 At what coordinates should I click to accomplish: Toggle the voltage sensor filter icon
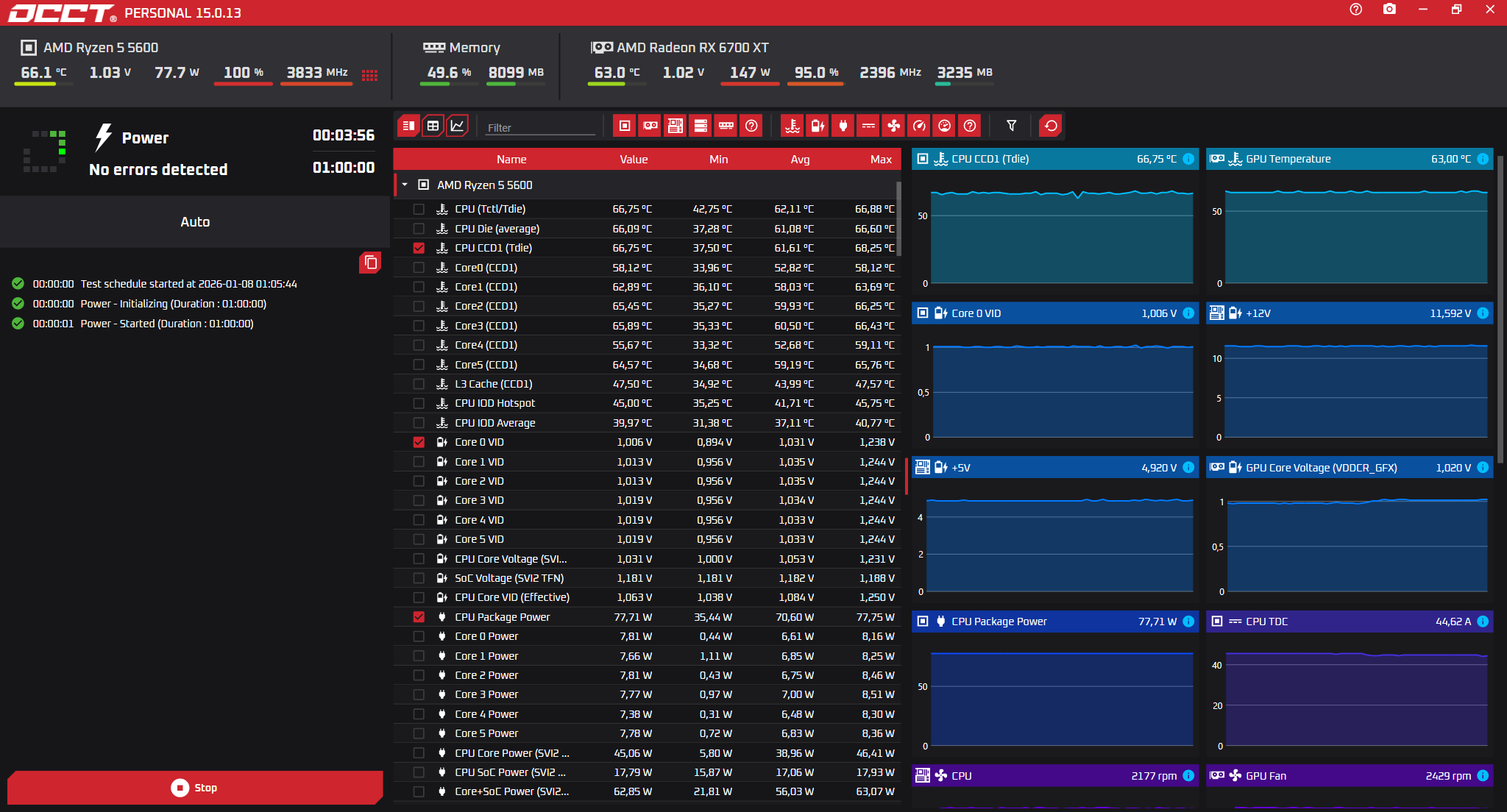pyautogui.click(x=818, y=126)
